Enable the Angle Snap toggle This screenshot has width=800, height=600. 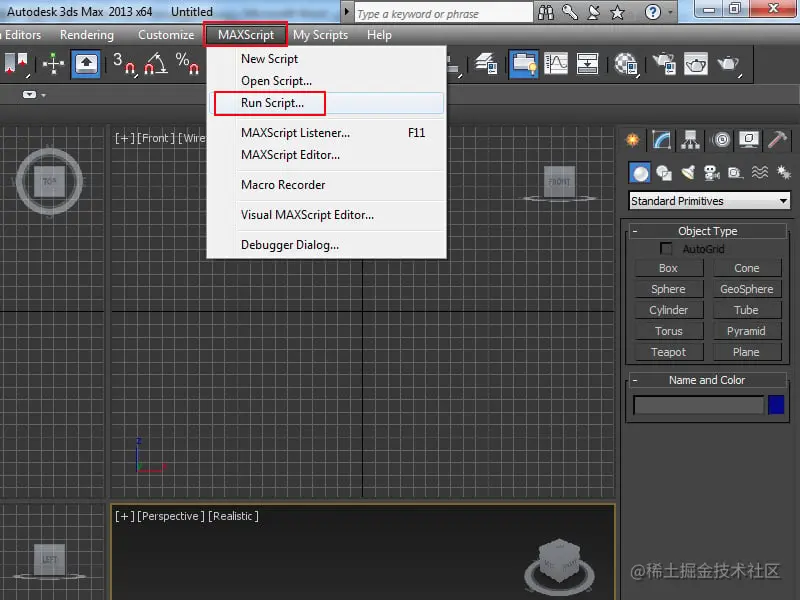(x=155, y=66)
